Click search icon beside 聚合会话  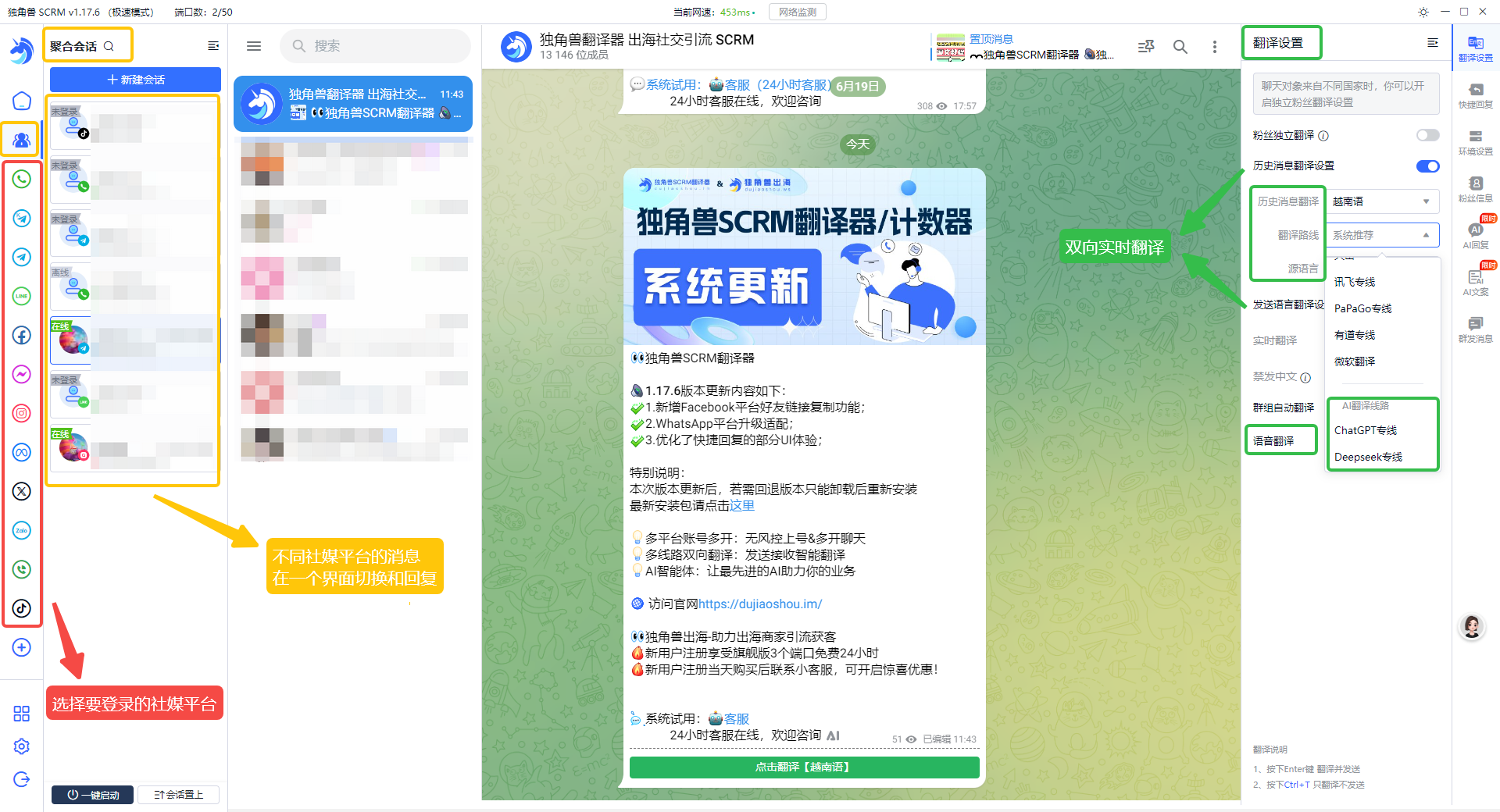tap(109, 46)
